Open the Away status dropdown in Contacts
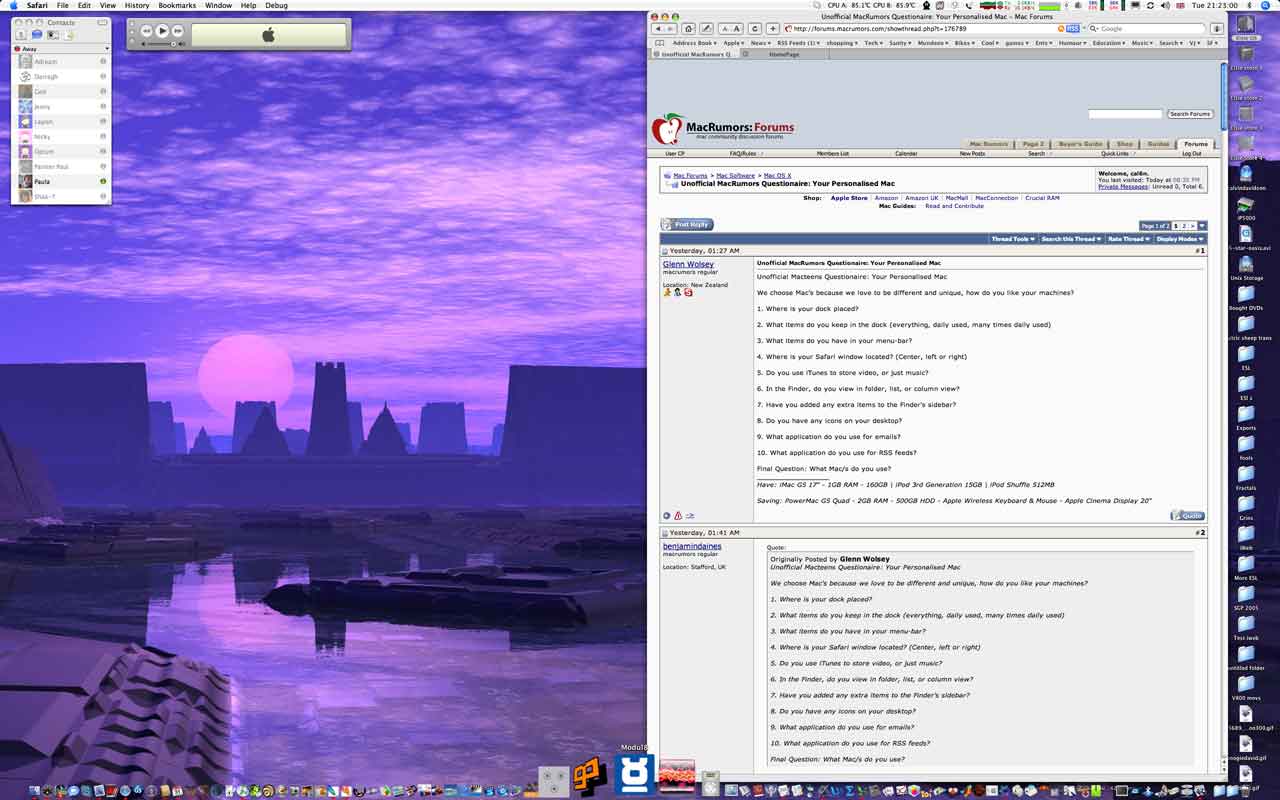 click(x=61, y=48)
